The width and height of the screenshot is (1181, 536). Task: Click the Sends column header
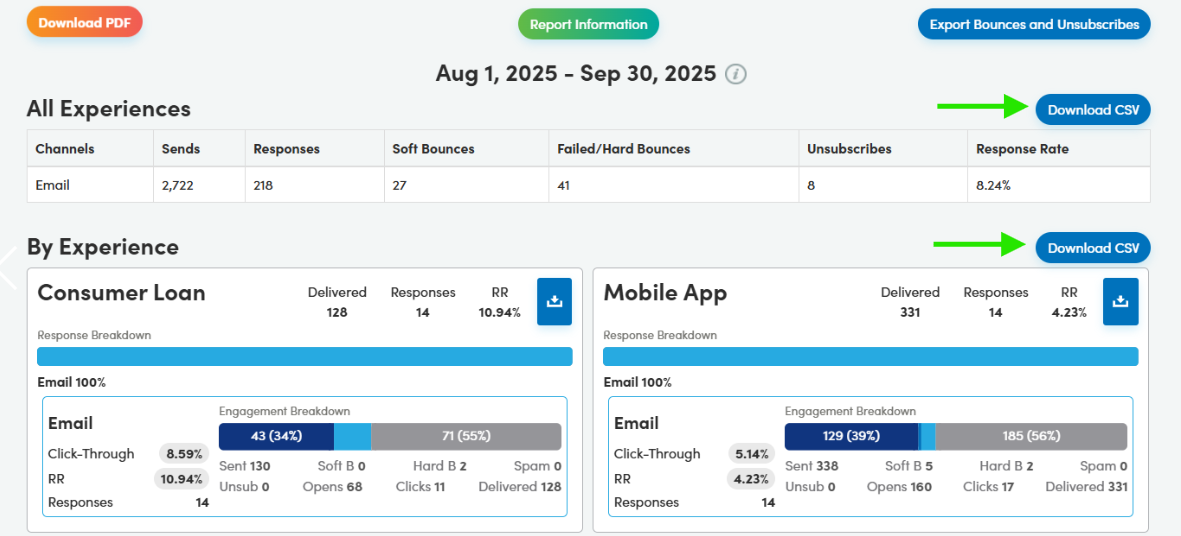point(181,149)
